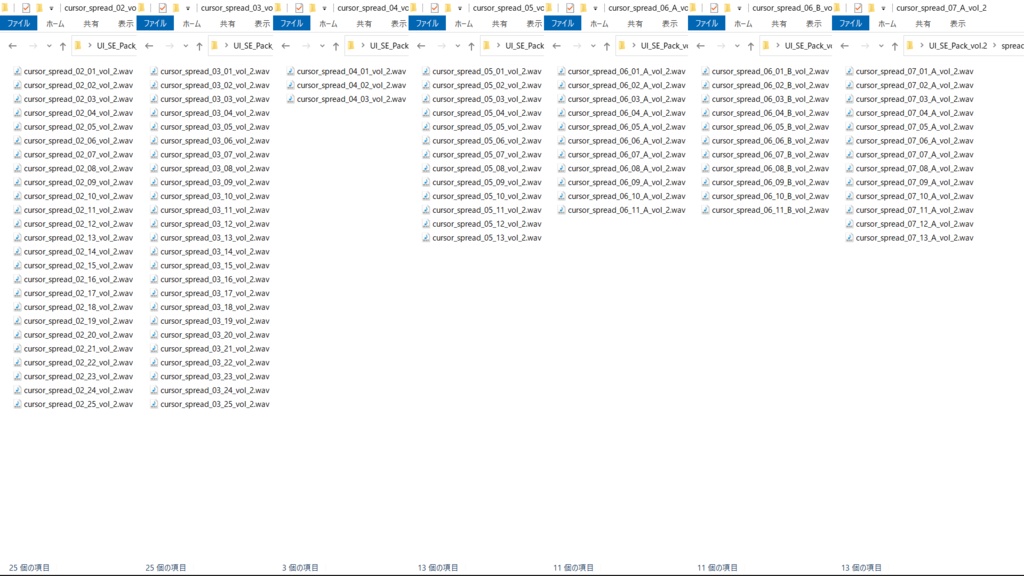Open Properties checkmark icon in cursor_spread_02 title bar
Image resolution: width=1024 pixels, height=576 pixels.
[x=26, y=8]
